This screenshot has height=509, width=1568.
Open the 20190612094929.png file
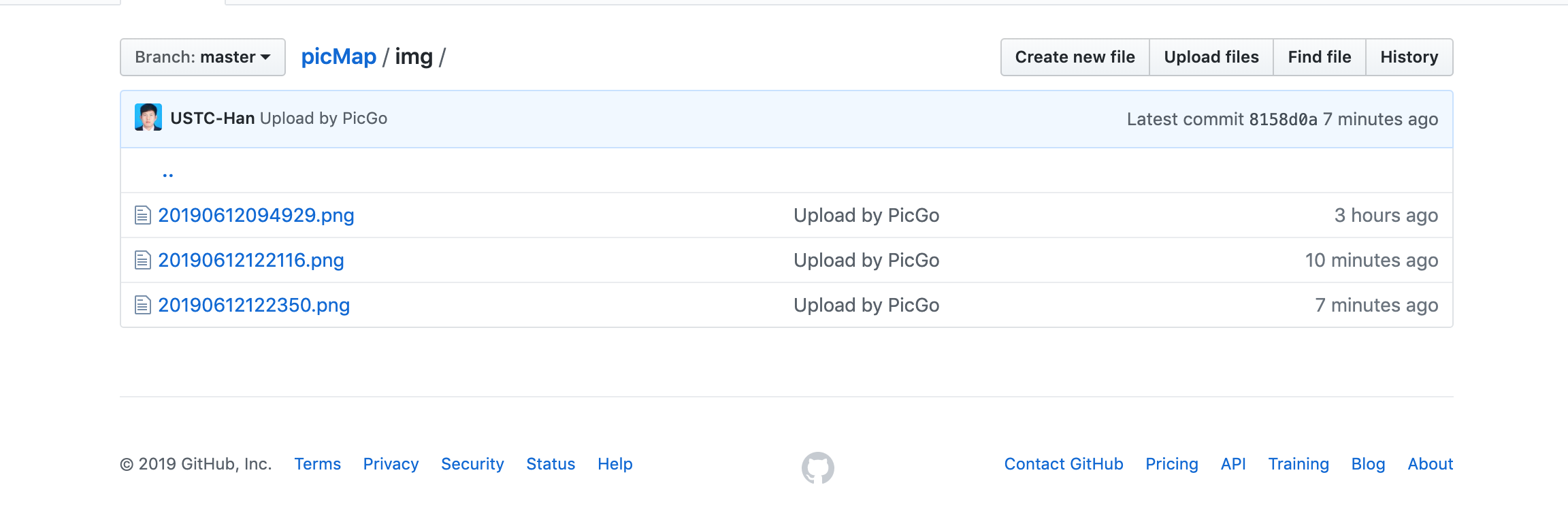click(x=256, y=215)
